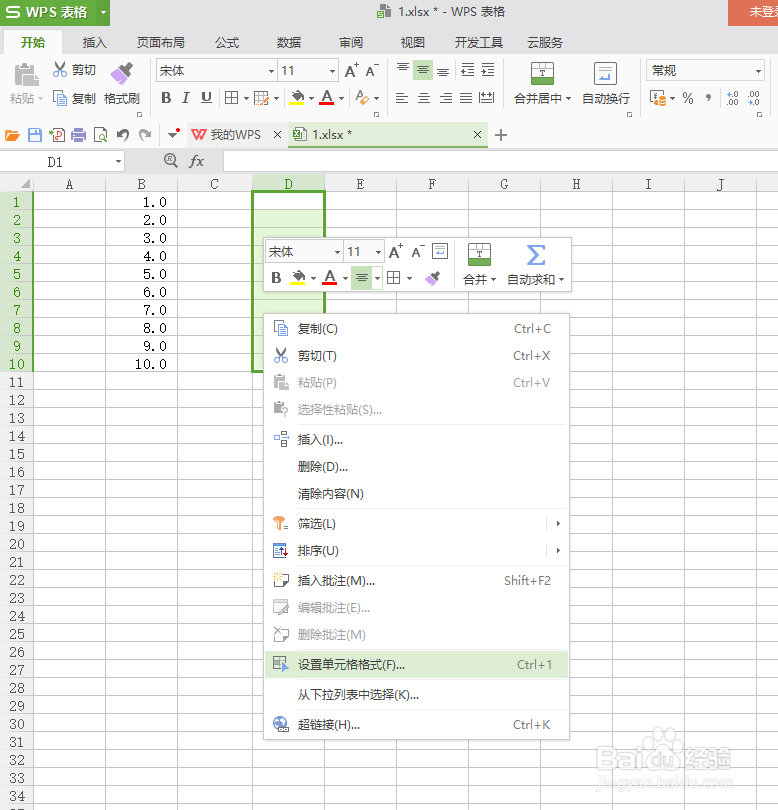Expand 自动求和 dropdown arrow in mini toolbar
This screenshot has width=778, height=810.
[x=562, y=279]
